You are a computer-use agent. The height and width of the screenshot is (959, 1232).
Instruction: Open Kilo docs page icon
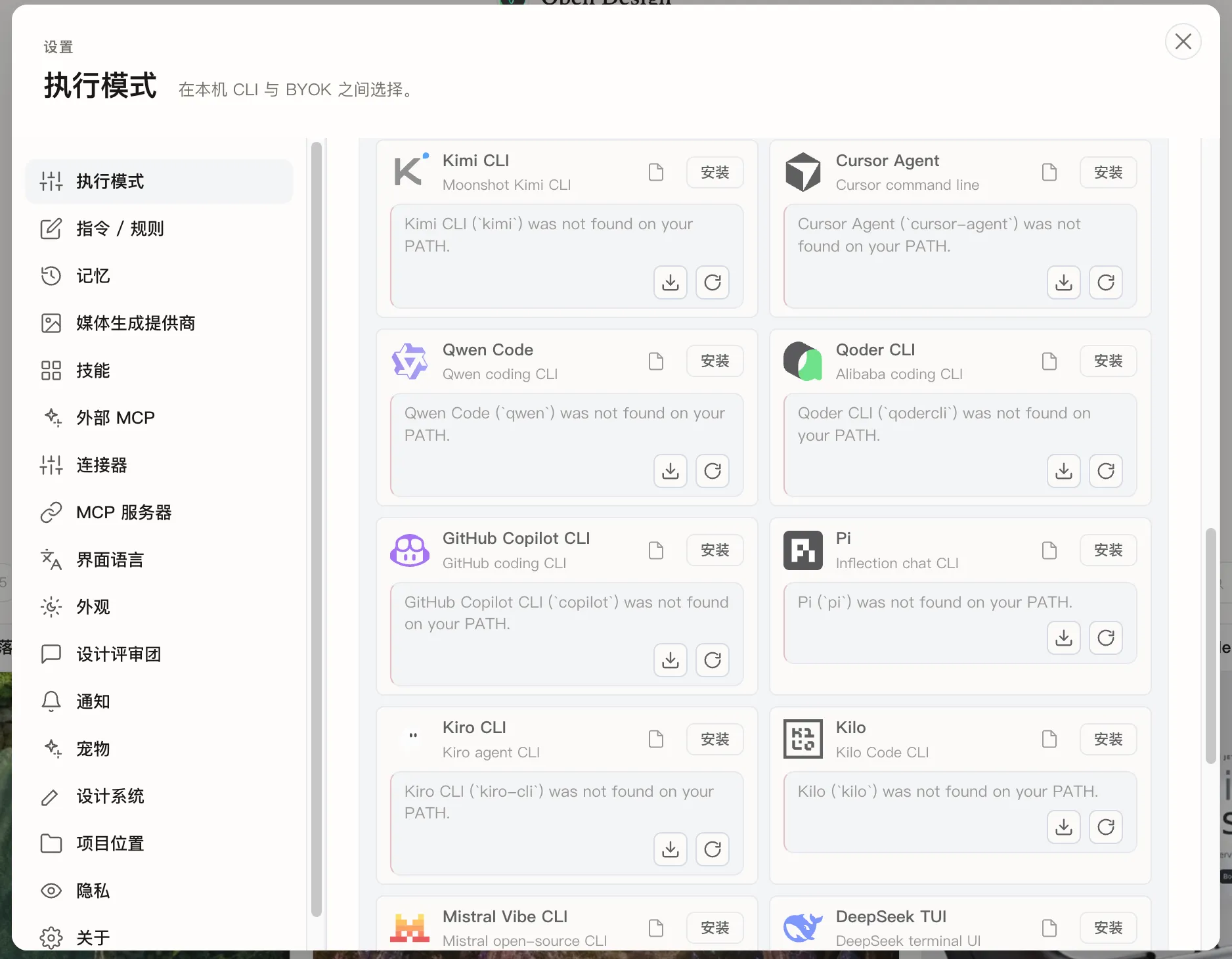[1049, 739]
